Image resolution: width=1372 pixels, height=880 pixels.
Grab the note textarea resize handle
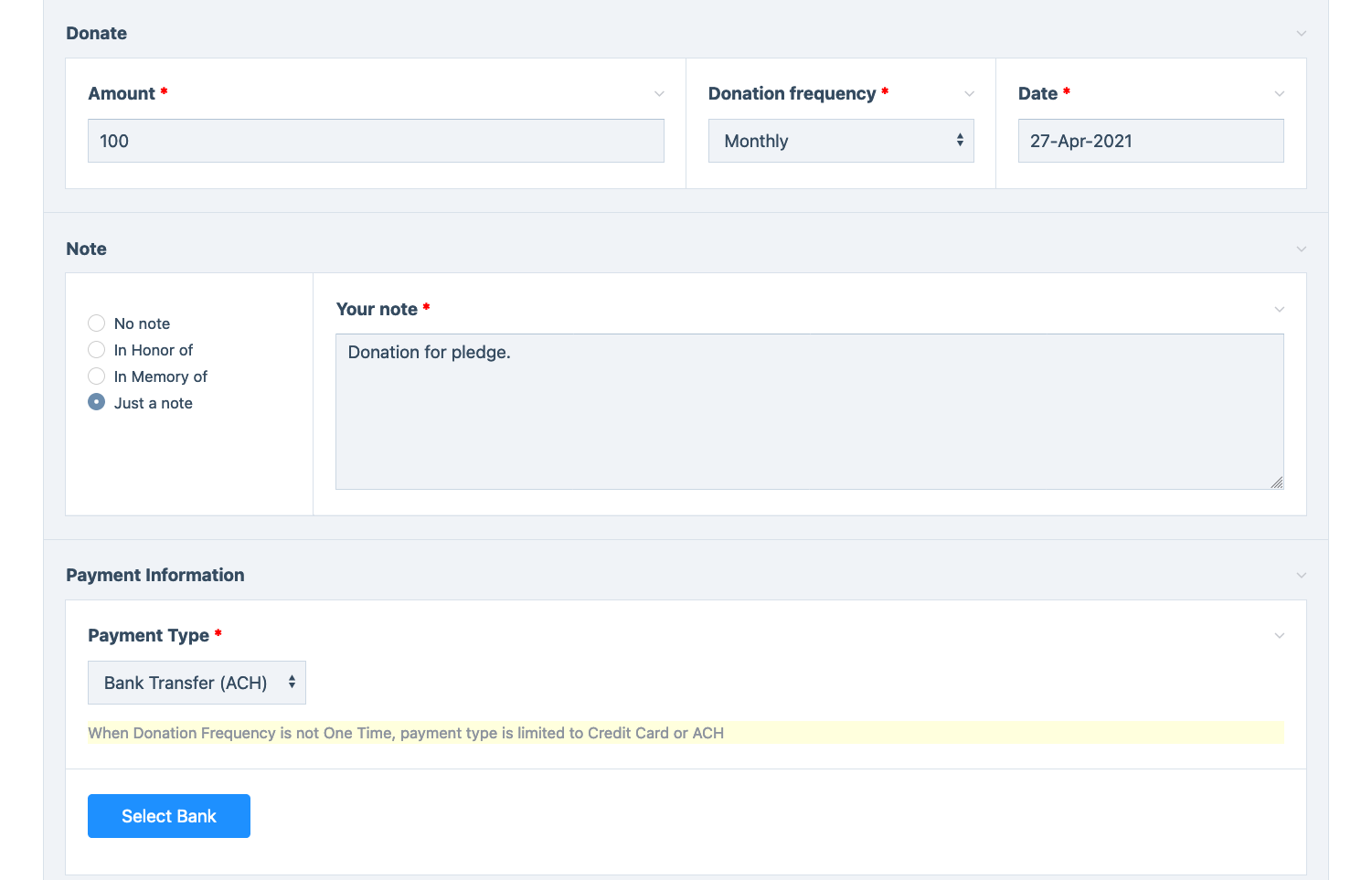point(1276,482)
